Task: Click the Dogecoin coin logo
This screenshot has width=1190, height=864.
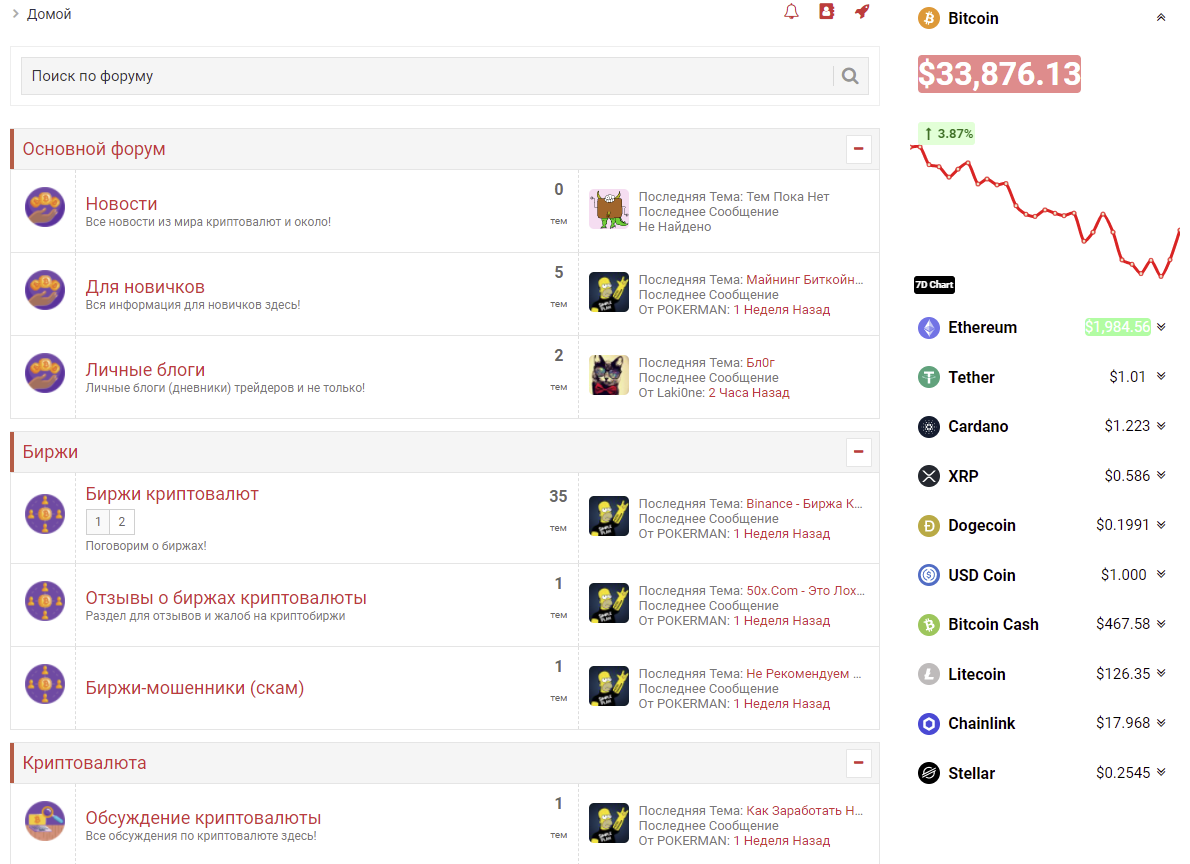Action: tap(928, 525)
